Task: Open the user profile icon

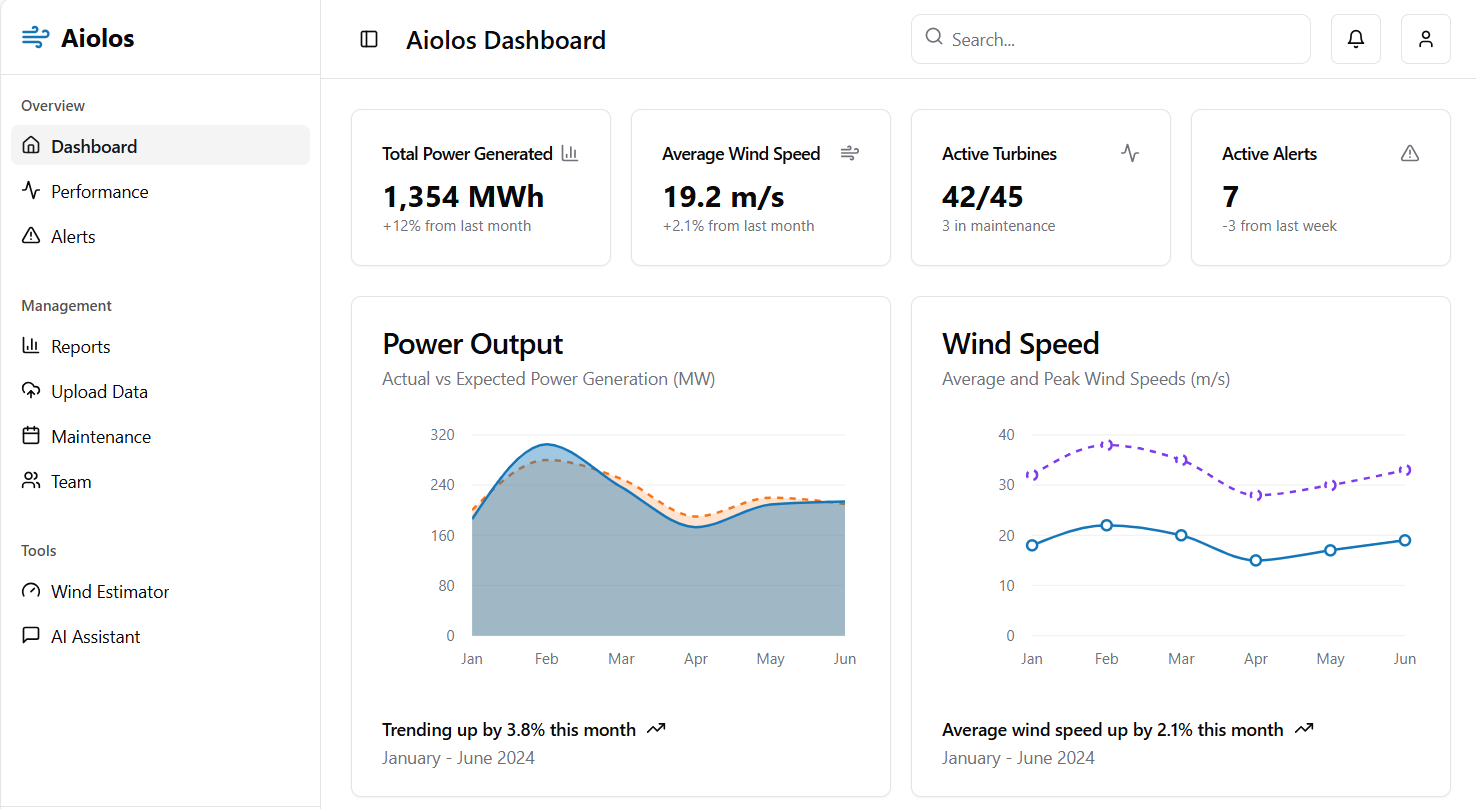Action: pyautogui.click(x=1425, y=39)
